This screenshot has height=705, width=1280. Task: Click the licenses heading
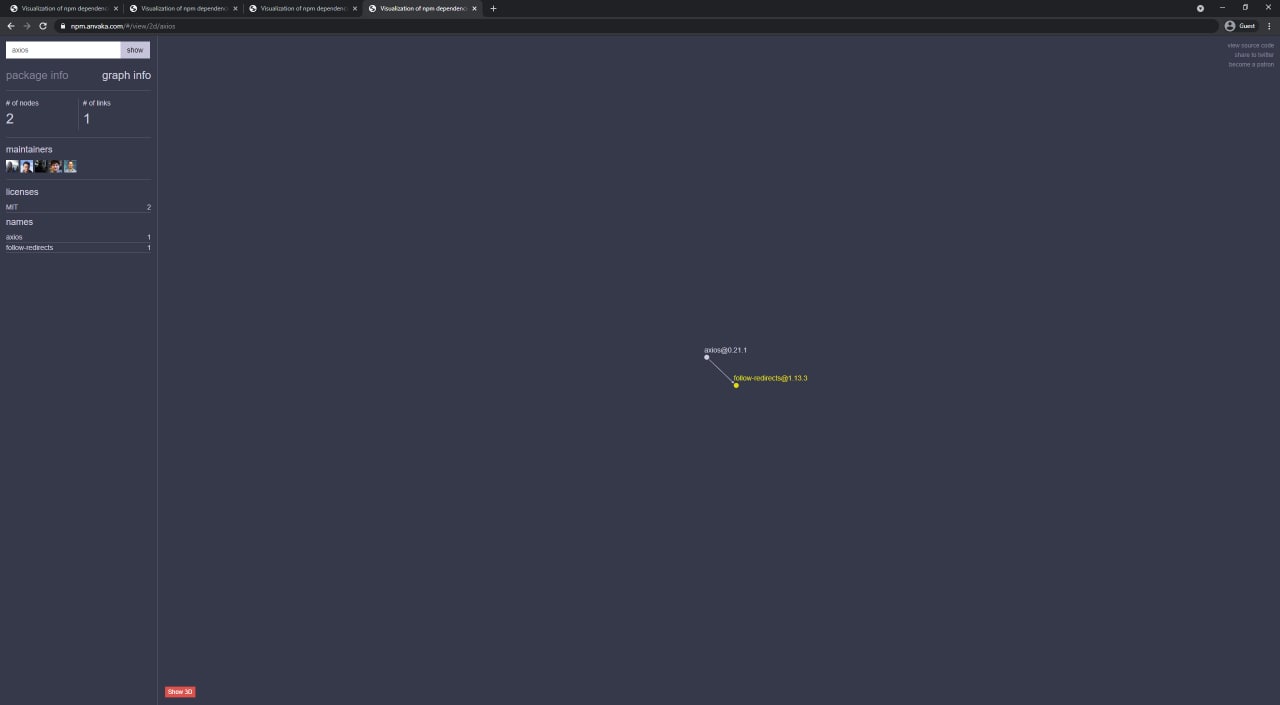[22, 192]
